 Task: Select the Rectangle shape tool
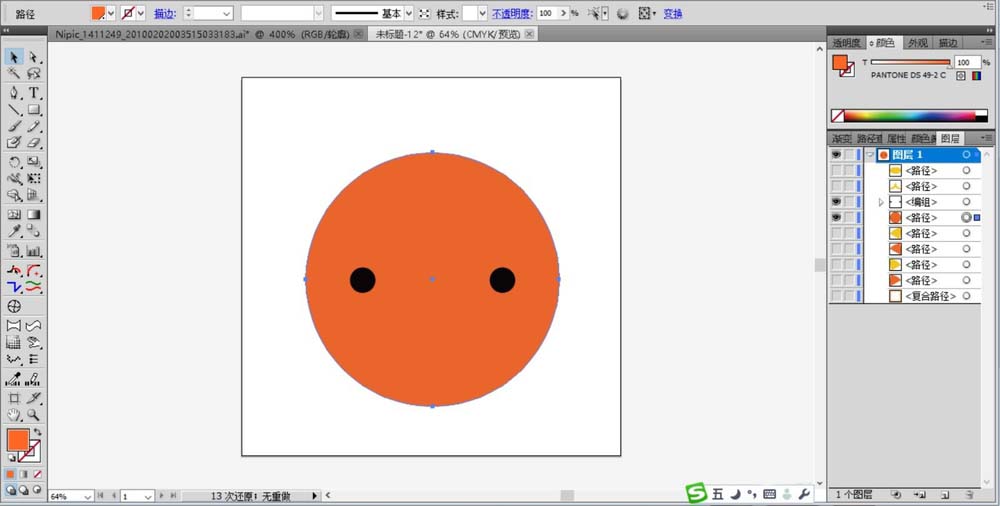tap(34, 109)
